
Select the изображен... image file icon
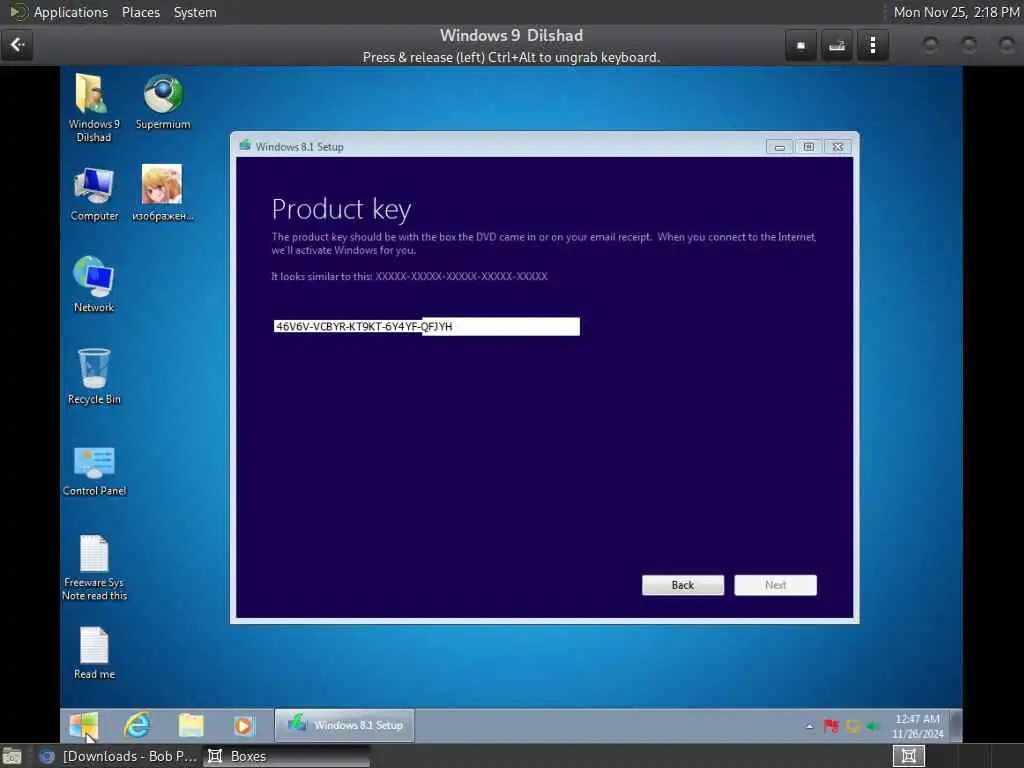click(163, 193)
